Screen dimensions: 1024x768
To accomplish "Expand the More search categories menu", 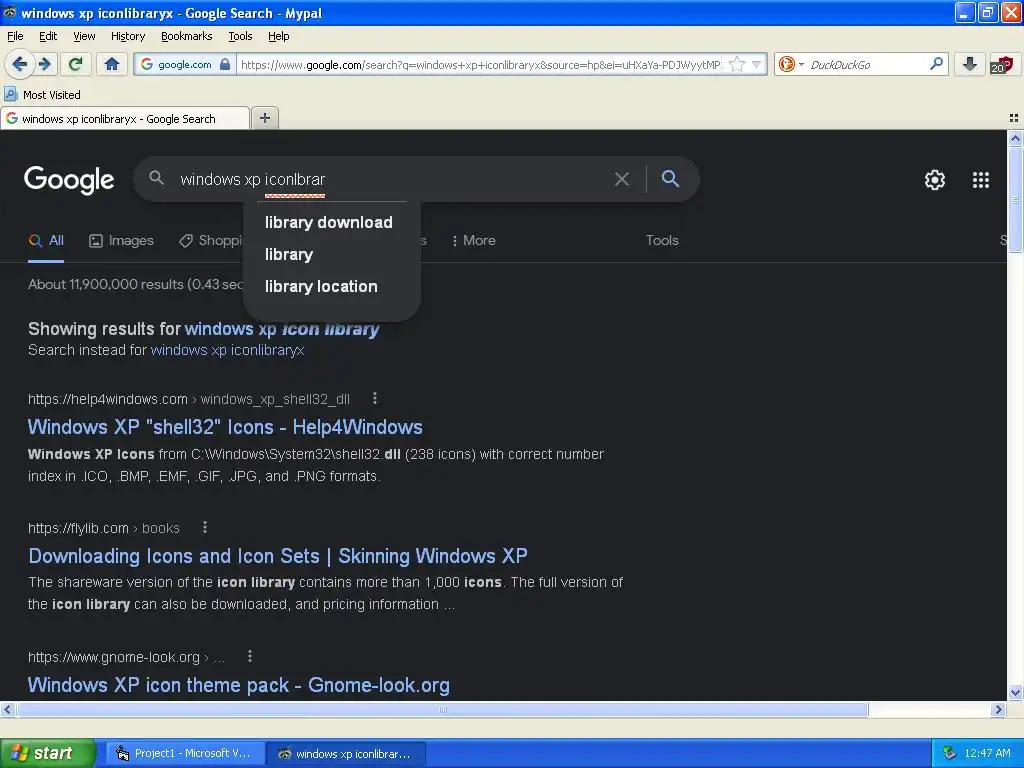I will click(473, 240).
